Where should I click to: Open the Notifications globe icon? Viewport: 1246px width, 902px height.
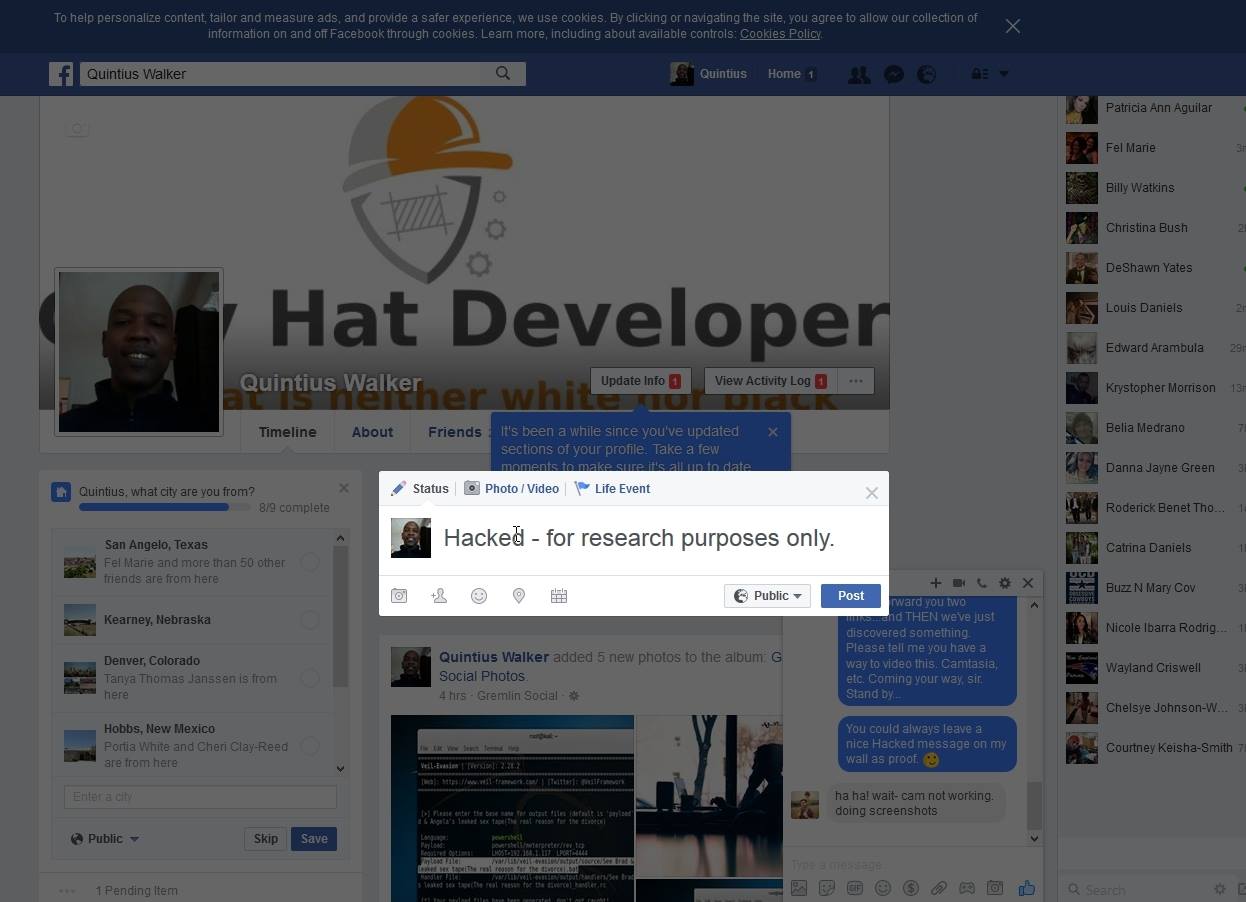coord(927,74)
